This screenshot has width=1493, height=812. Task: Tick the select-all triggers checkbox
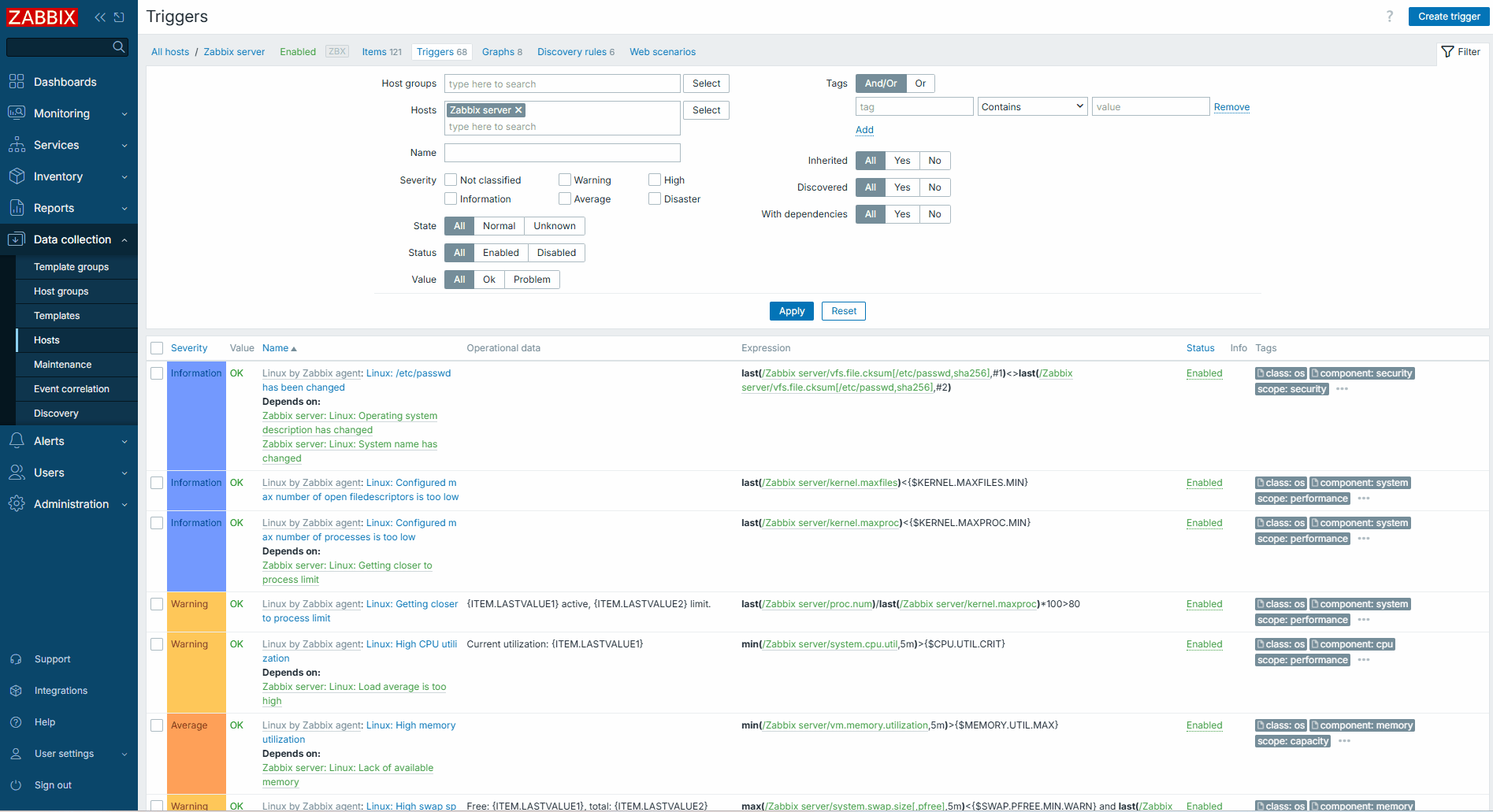(157, 348)
